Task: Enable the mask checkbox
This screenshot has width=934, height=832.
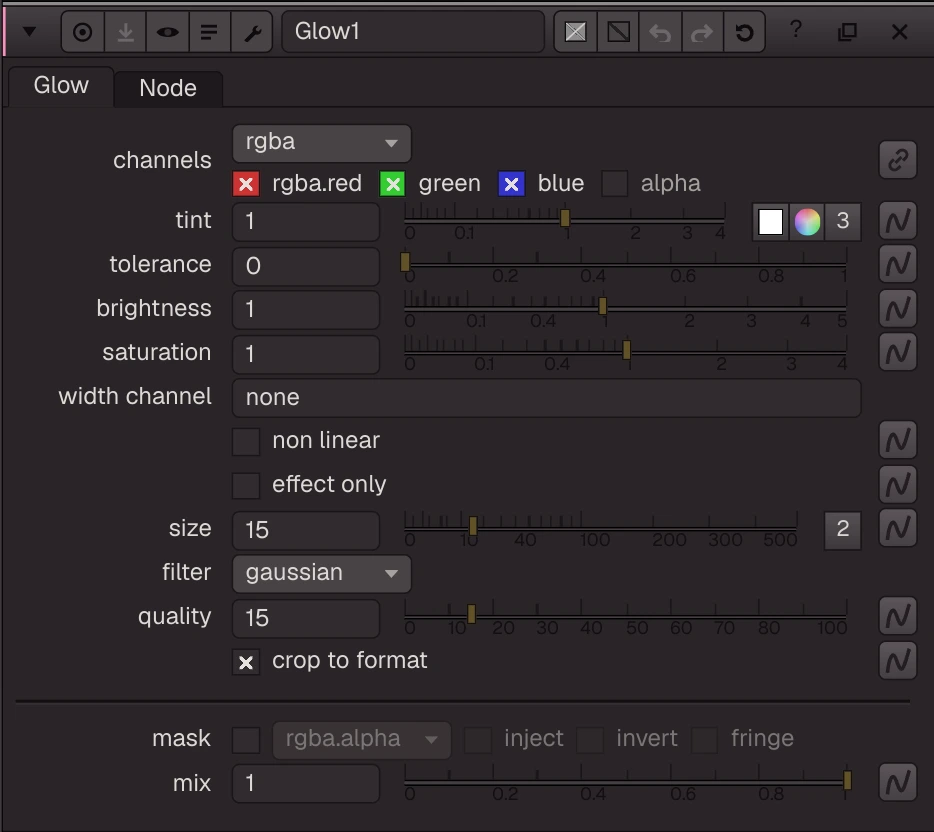Action: click(246, 740)
